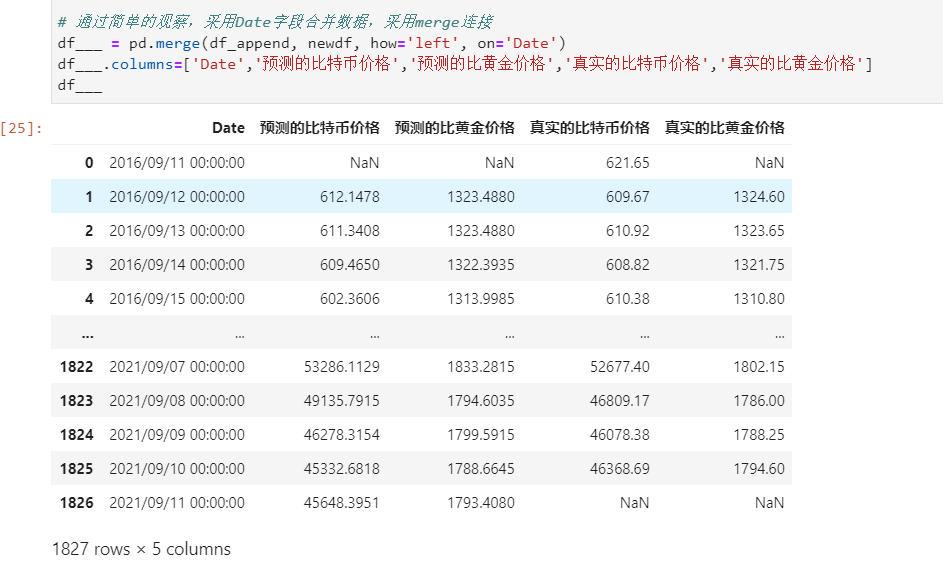This screenshot has height=573, width=943.
Task: Place cursor in the pd.merge code line
Action: click(x=310, y=42)
